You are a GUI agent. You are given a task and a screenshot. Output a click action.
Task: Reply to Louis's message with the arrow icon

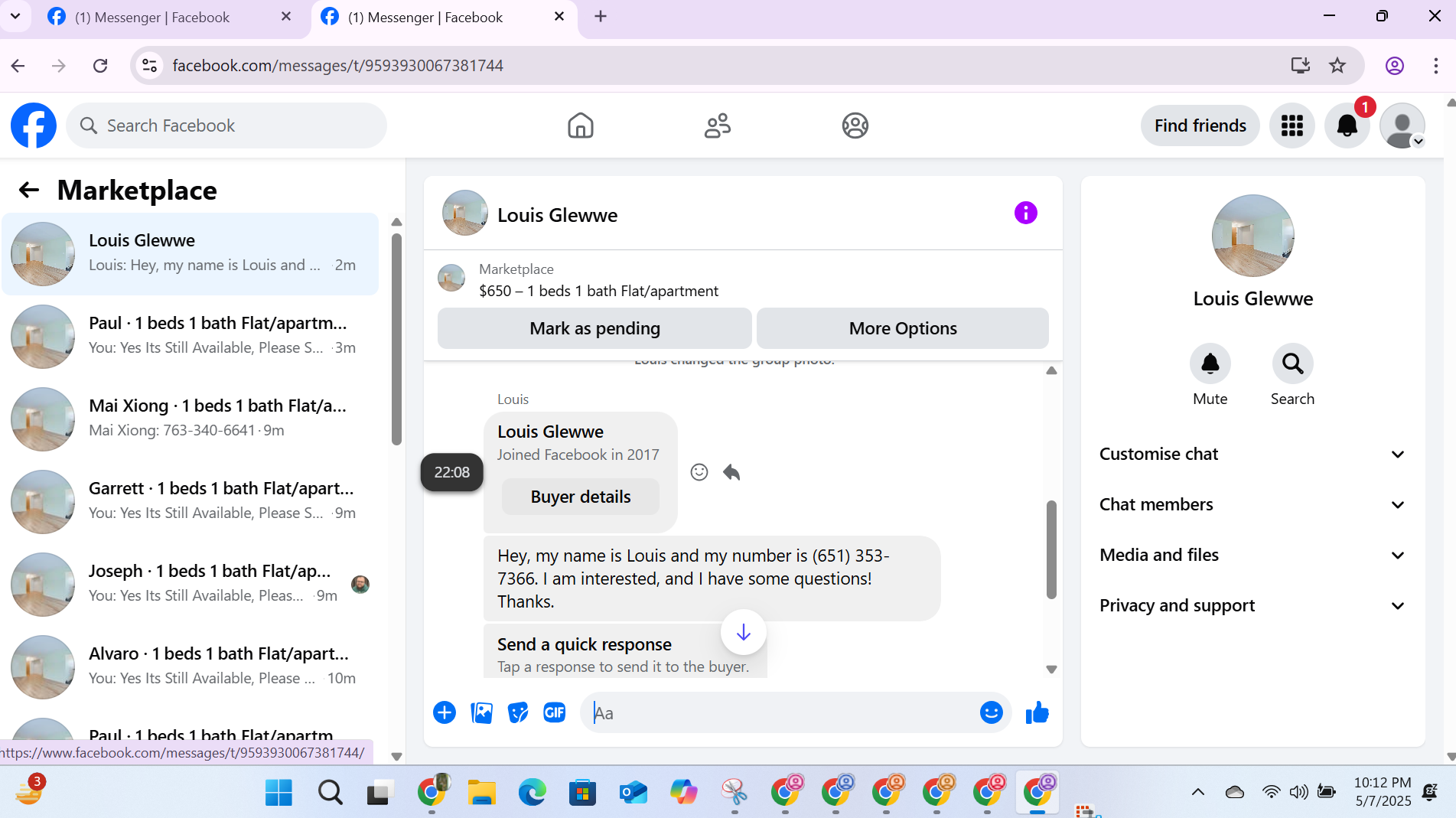731,472
